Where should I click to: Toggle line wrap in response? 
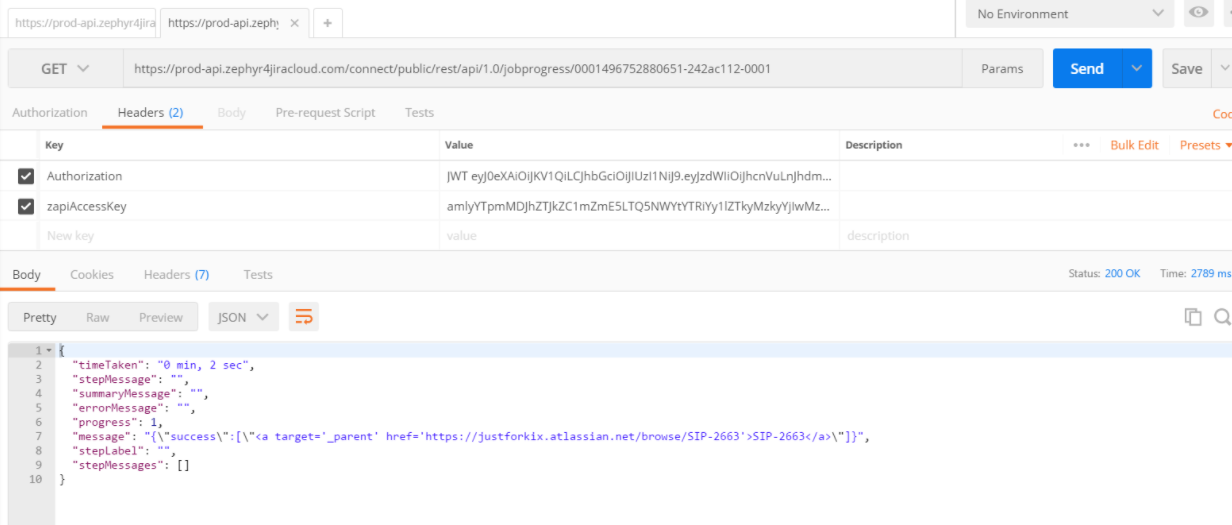coord(303,317)
